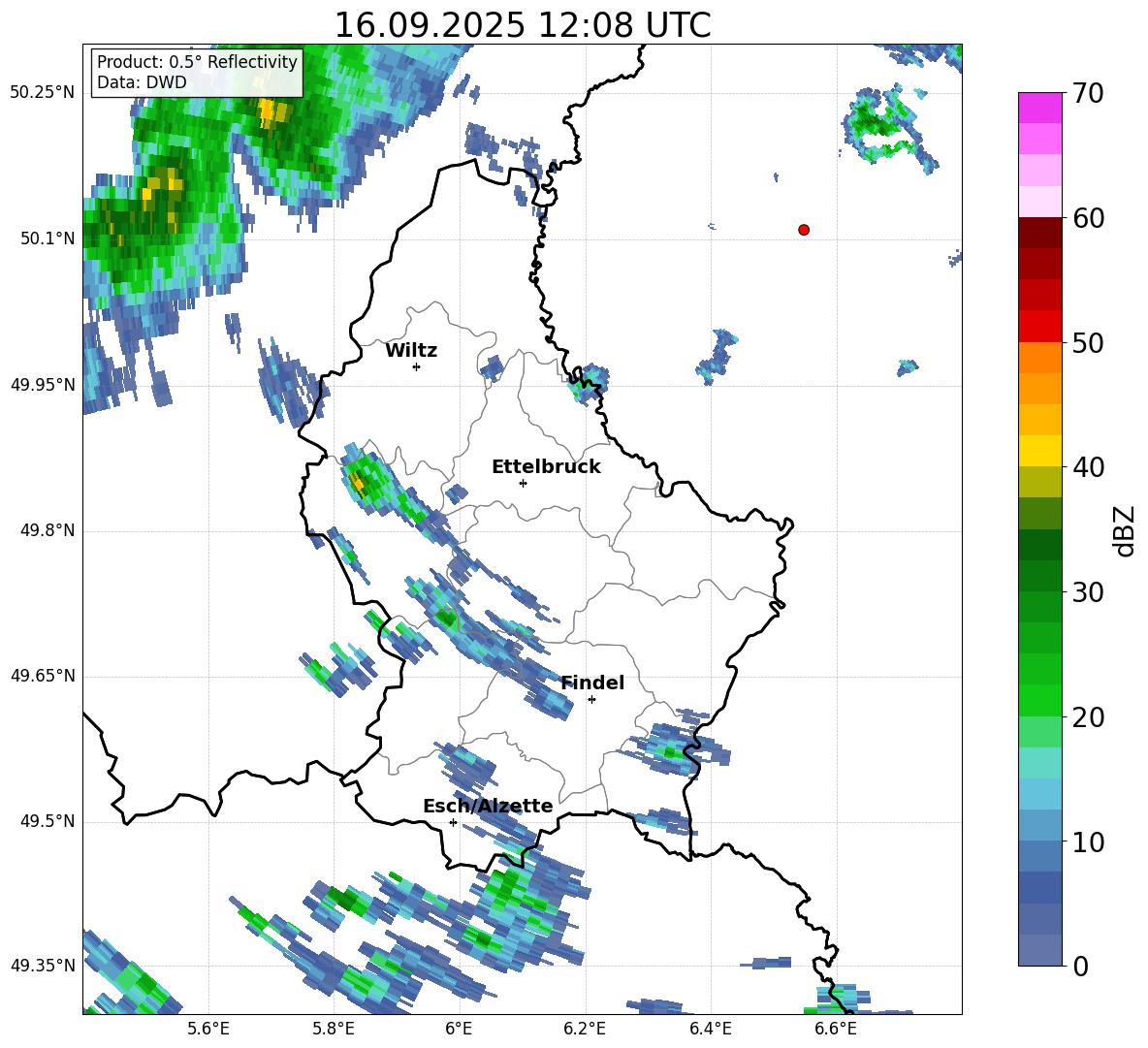Click the 49.95°N latitude label
The width and height of the screenshot is (1148, 1048).
(43, 385)
